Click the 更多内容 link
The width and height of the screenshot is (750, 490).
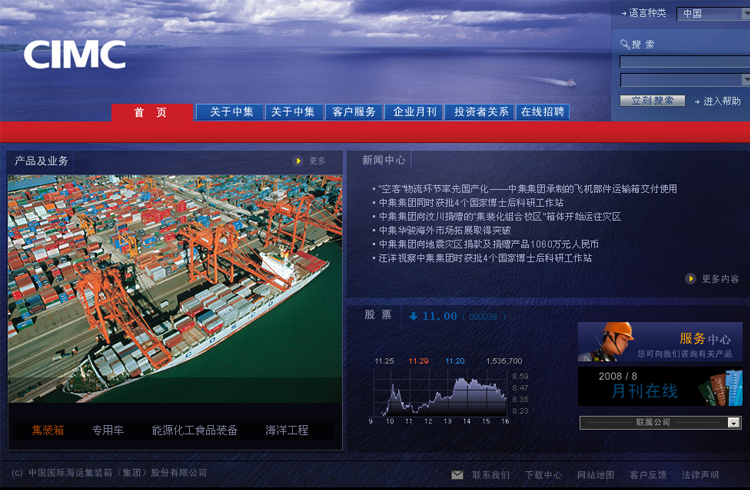(x=720, y=279)
